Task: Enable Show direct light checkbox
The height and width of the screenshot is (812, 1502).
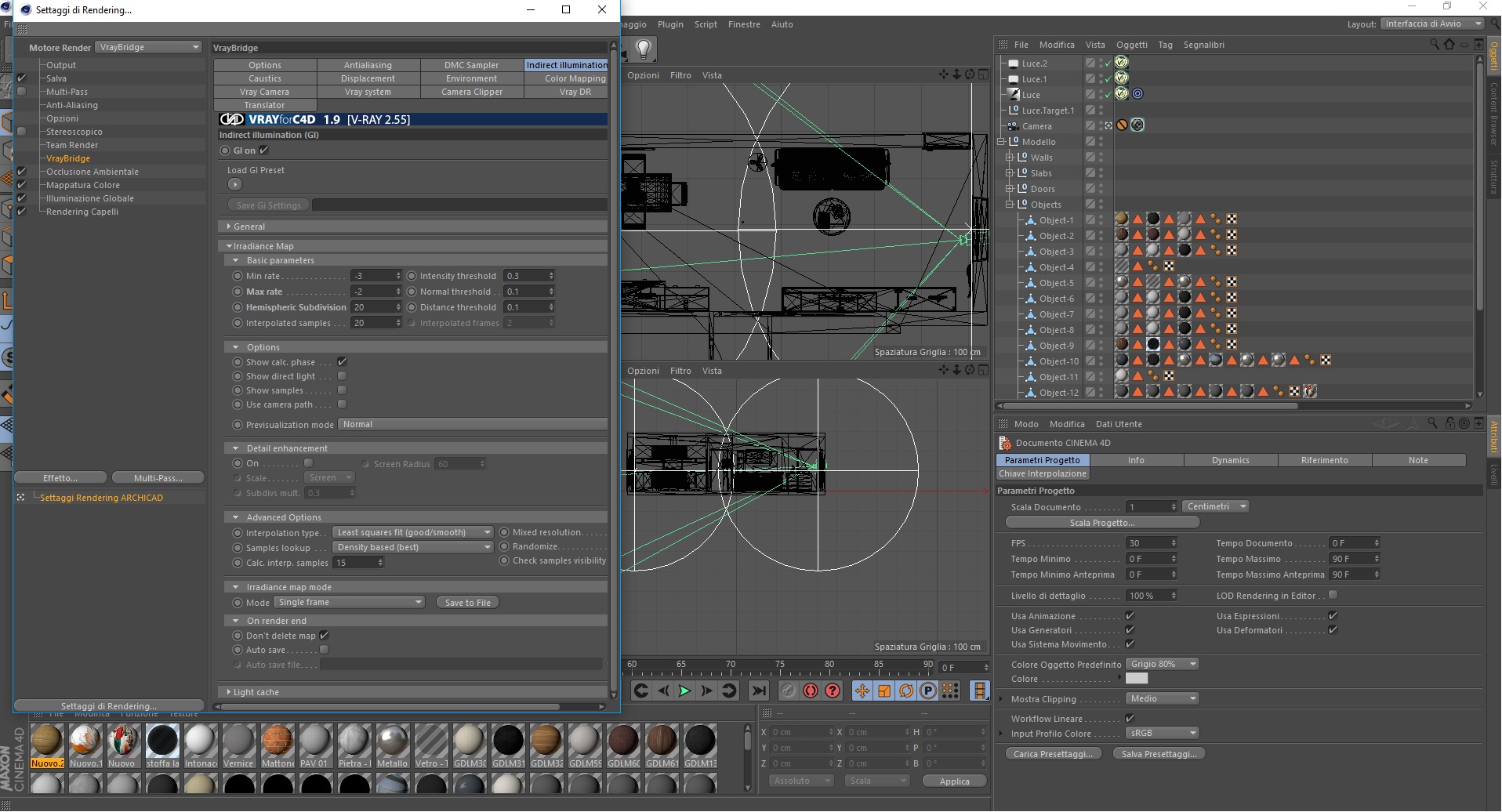Action: [342, 376]
